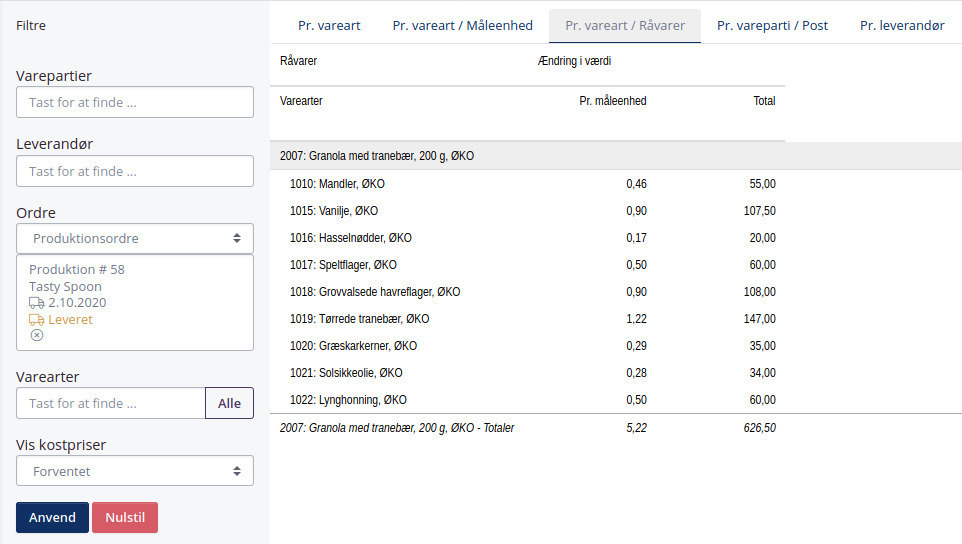Screen dimensions: 962x544
Task: Click into the Leverandør search field
Action: 135,171
